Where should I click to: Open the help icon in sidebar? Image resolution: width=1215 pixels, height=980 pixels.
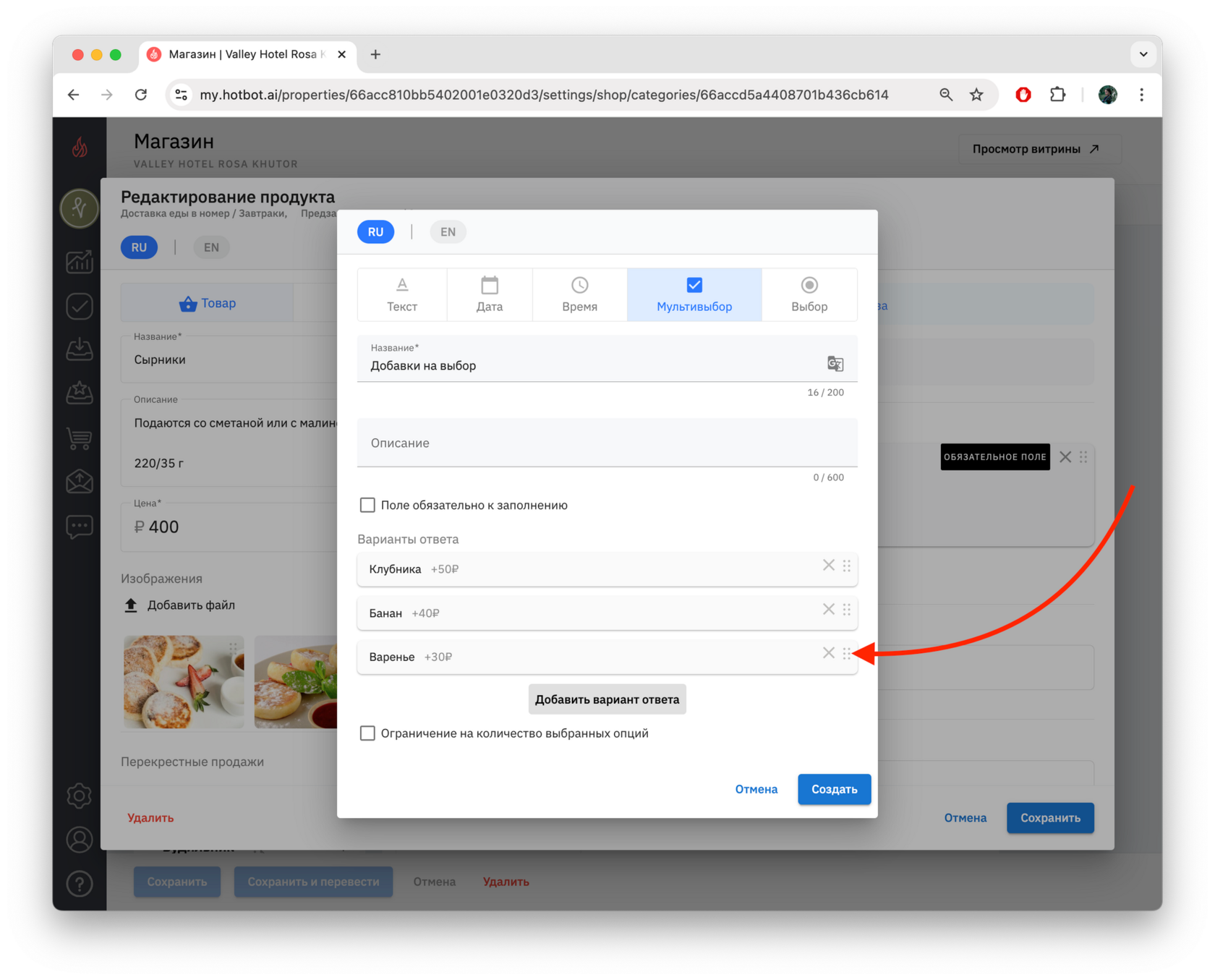(x=80, y=883)
